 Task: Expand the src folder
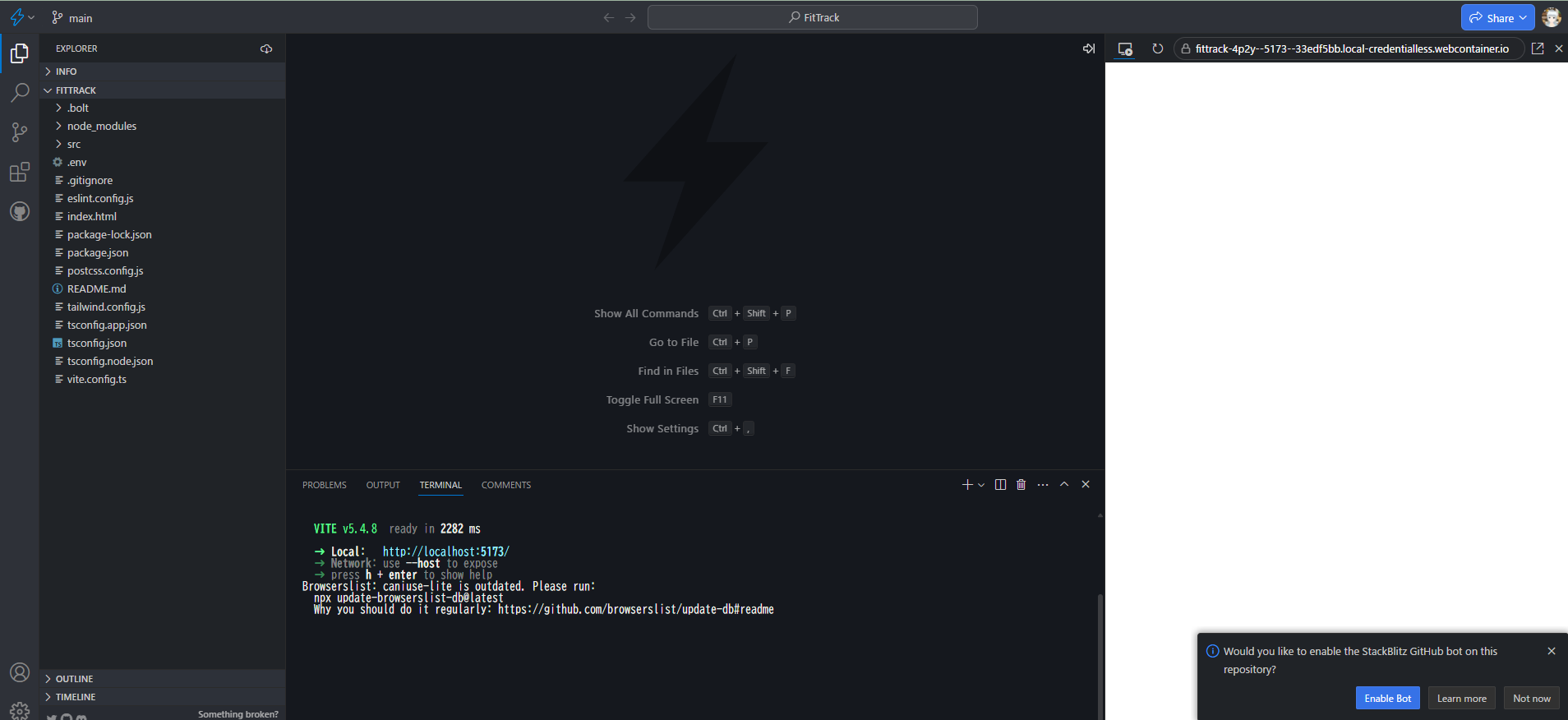pyautogui.click(x=163, y=144)
